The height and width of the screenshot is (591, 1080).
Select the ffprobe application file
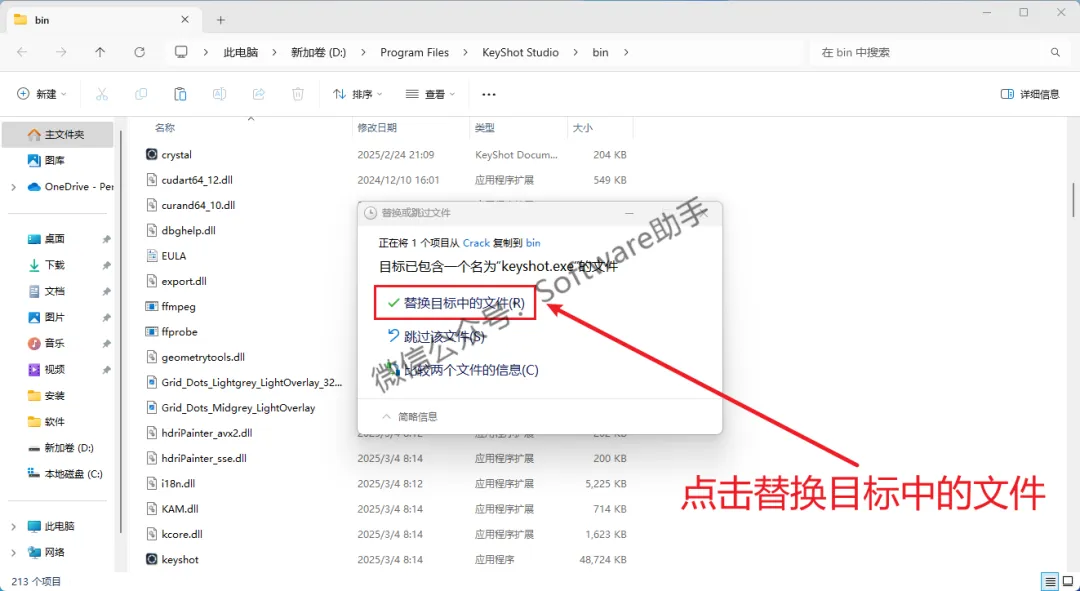tap(179, 332)
